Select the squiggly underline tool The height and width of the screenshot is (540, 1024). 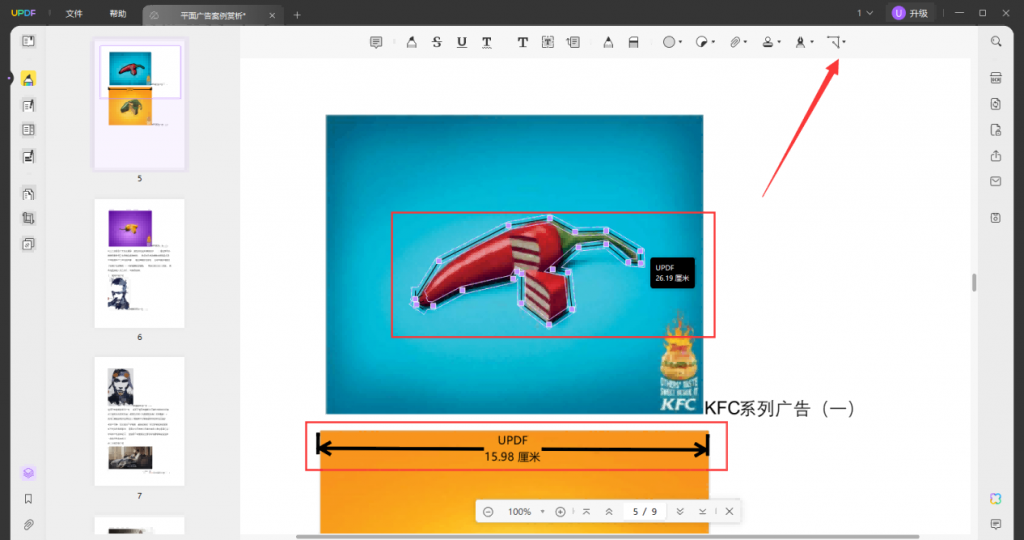(x=487, y=42)
